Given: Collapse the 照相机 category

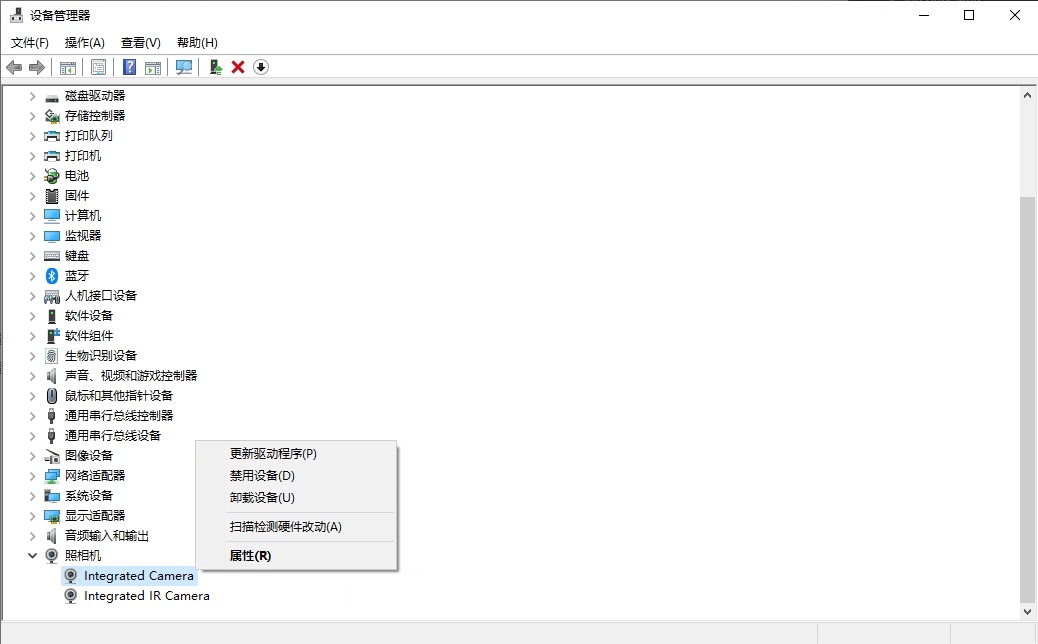Looking at the screenshot, I should point(32,556).
